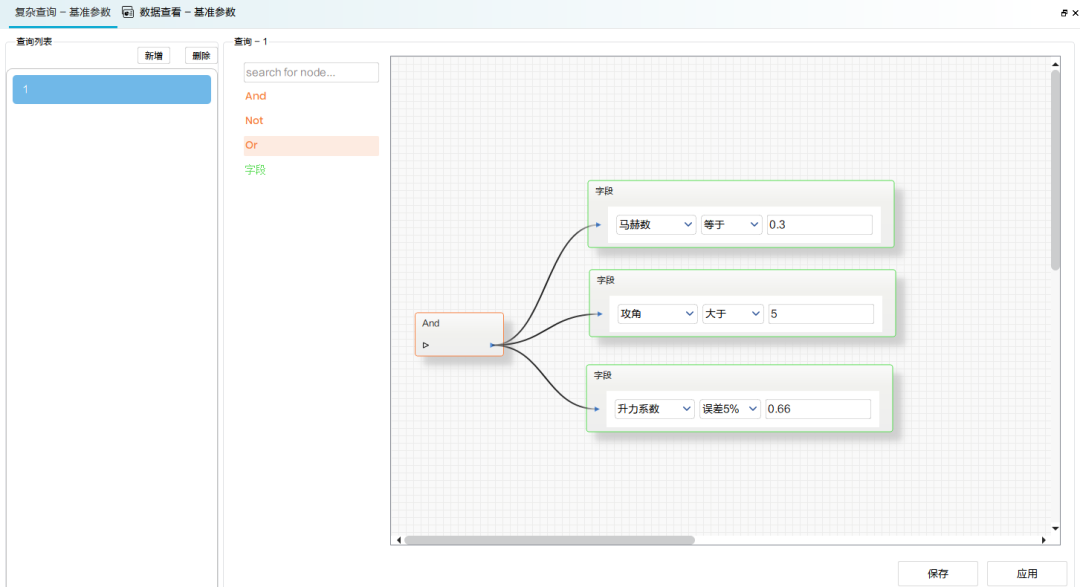This screenshot has height=587, width=1080.
Task: Click the restore window icon
Action: click(1063, 13)
